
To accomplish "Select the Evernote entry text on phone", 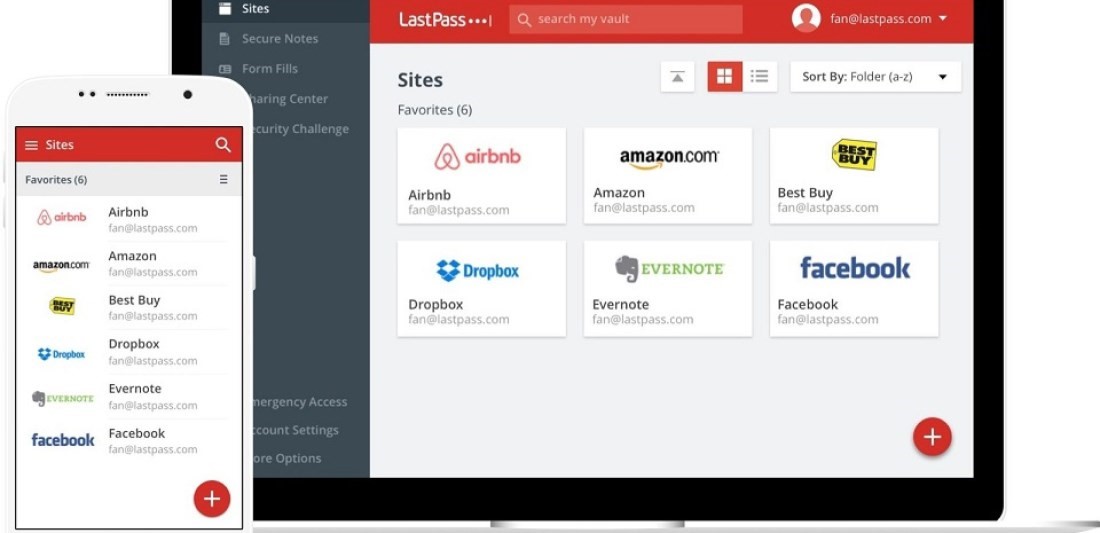I will click(153, 396).
